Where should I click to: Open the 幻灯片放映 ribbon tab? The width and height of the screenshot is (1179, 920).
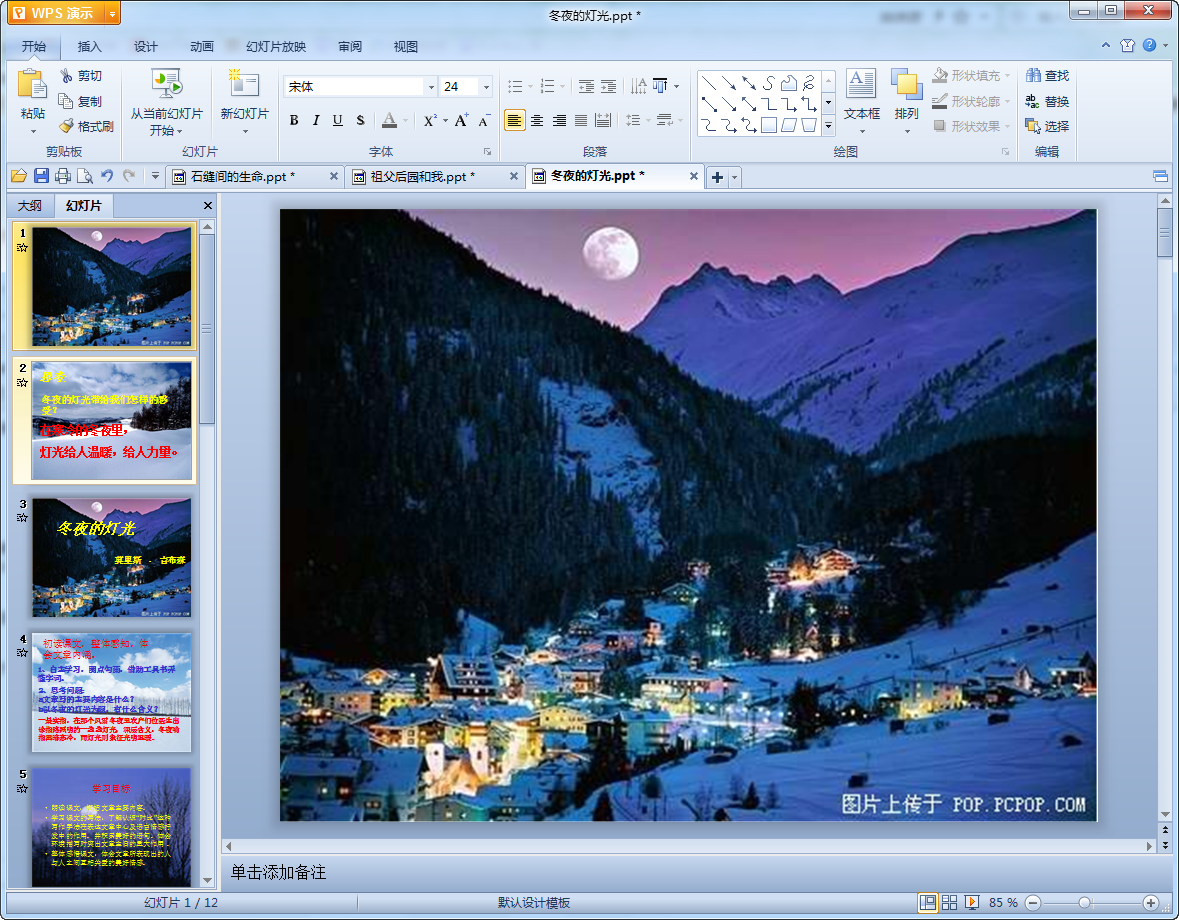pos(276,47)
